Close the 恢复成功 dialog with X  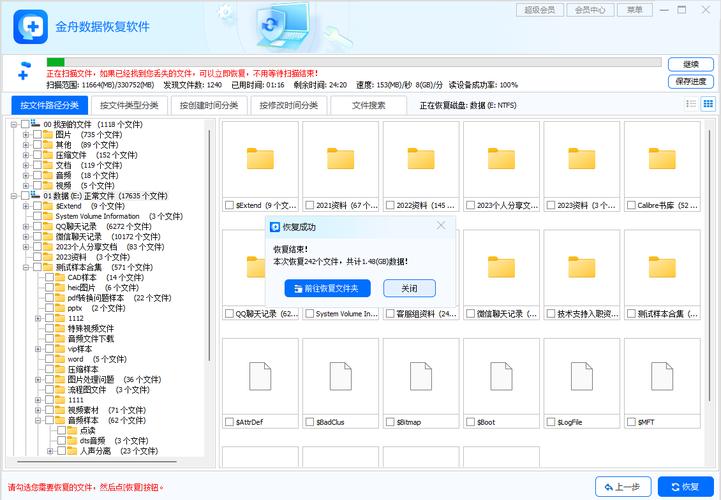point(442,227)
